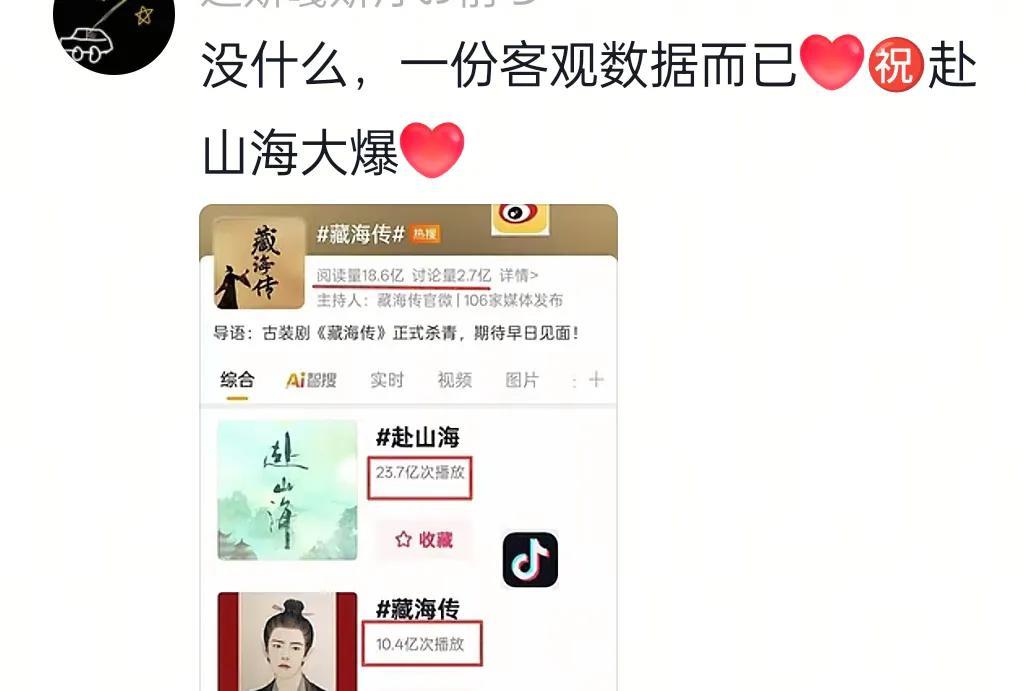Click the plus icon beside tabs

595,380
